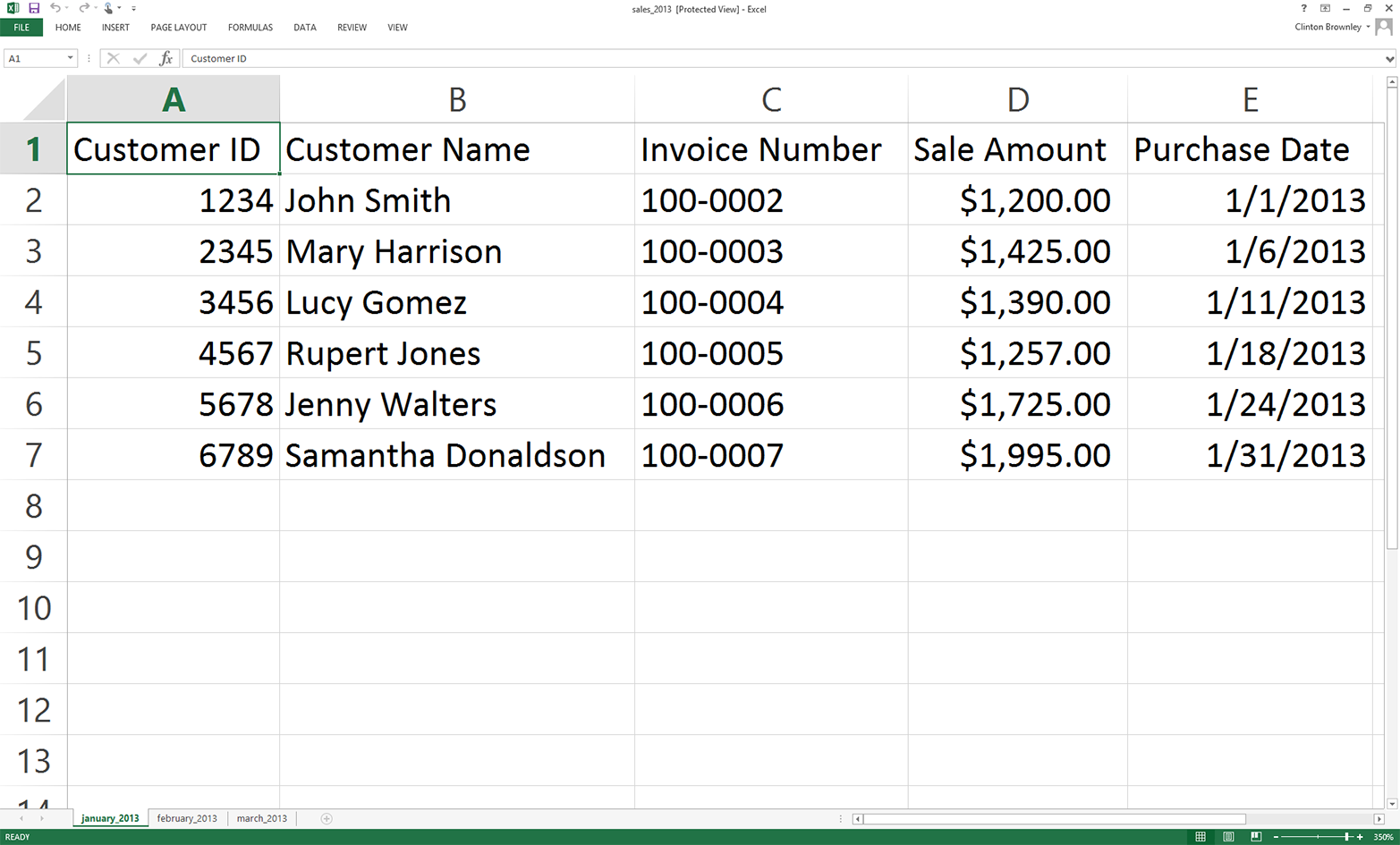1400x845 pixels.
Task: Select cell containing John Smith
Action: point(457,200)
